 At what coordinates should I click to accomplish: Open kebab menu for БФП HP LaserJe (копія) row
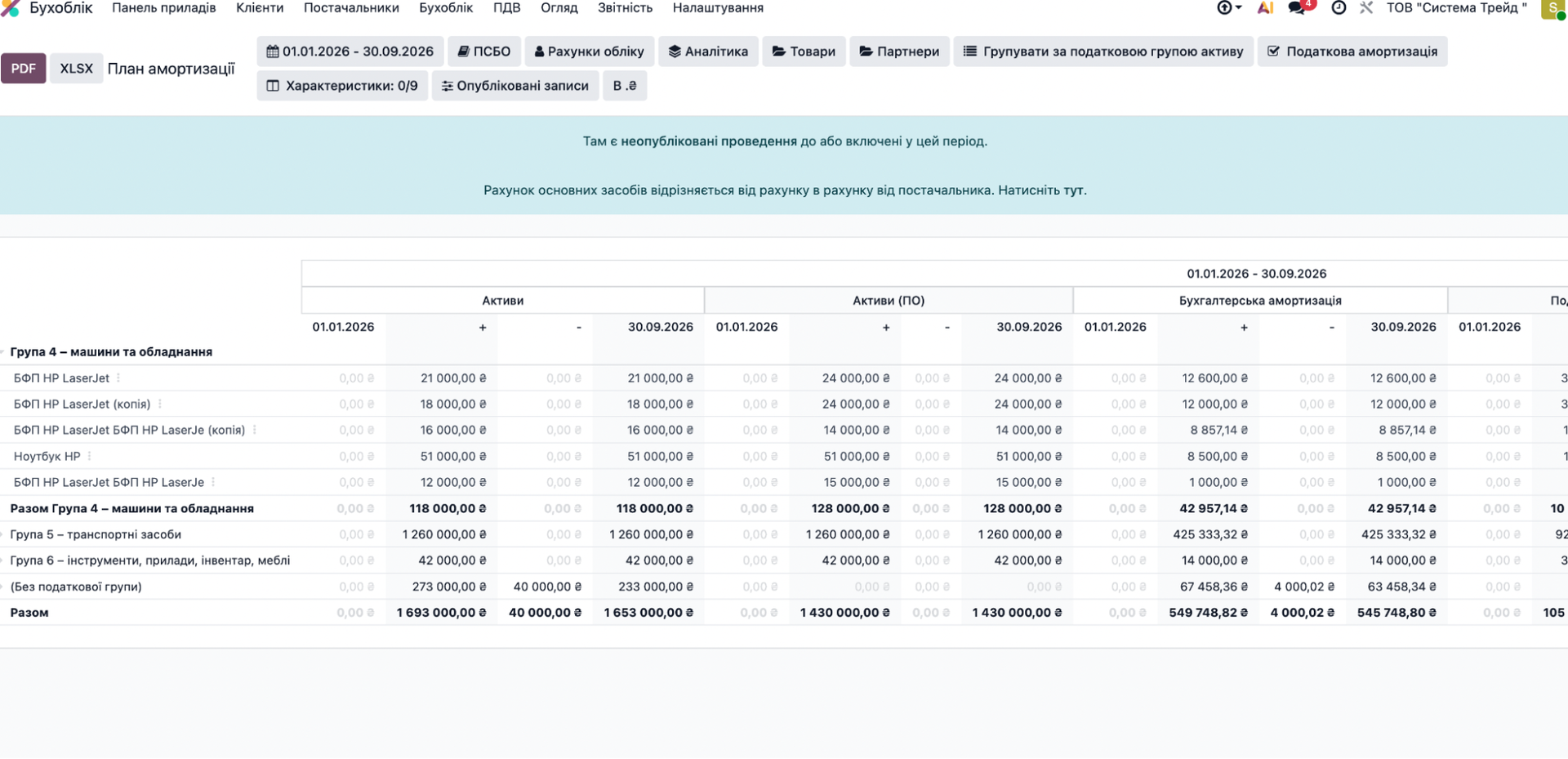255,431
